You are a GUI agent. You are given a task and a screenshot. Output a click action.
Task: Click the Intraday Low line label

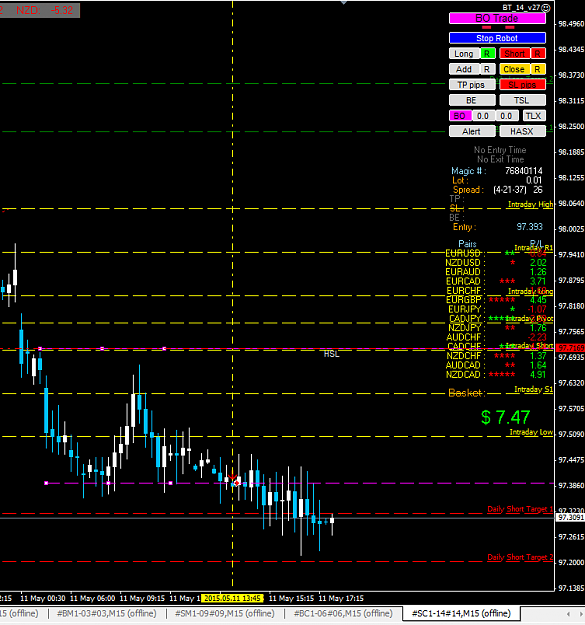(531, 432)
